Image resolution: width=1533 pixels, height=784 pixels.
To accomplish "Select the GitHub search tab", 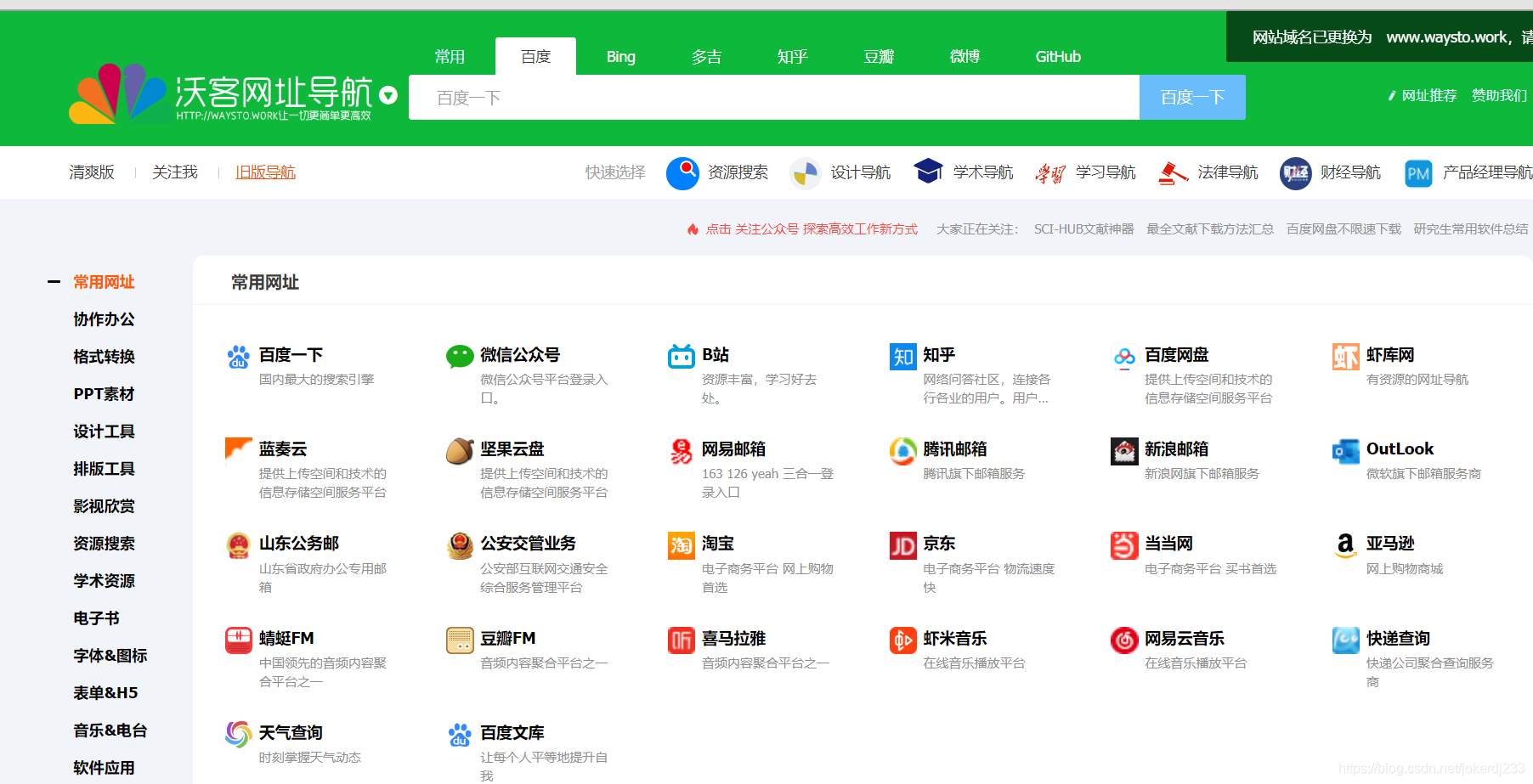I will 1058,57.
